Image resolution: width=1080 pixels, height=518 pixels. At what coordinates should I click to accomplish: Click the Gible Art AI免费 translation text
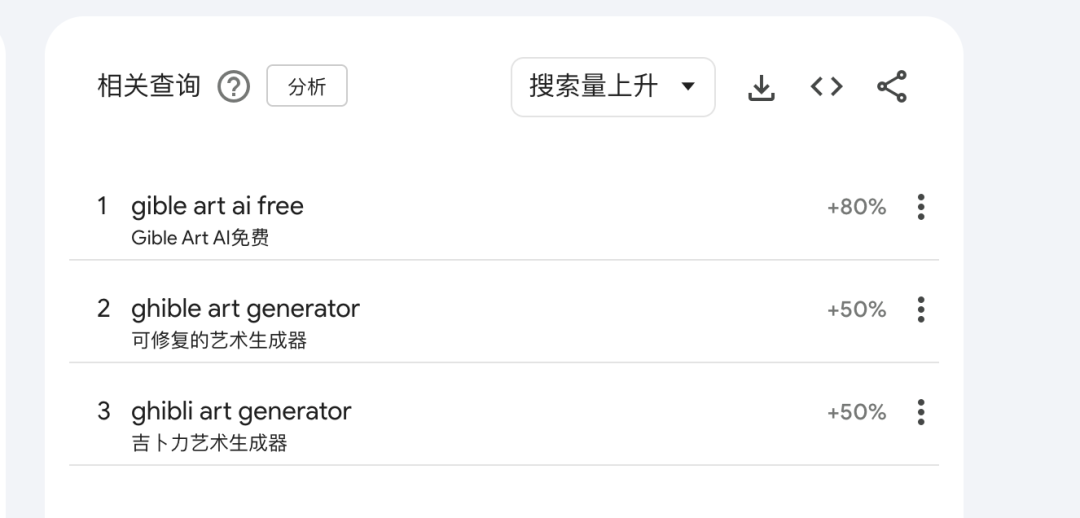(x=200, y=238)
